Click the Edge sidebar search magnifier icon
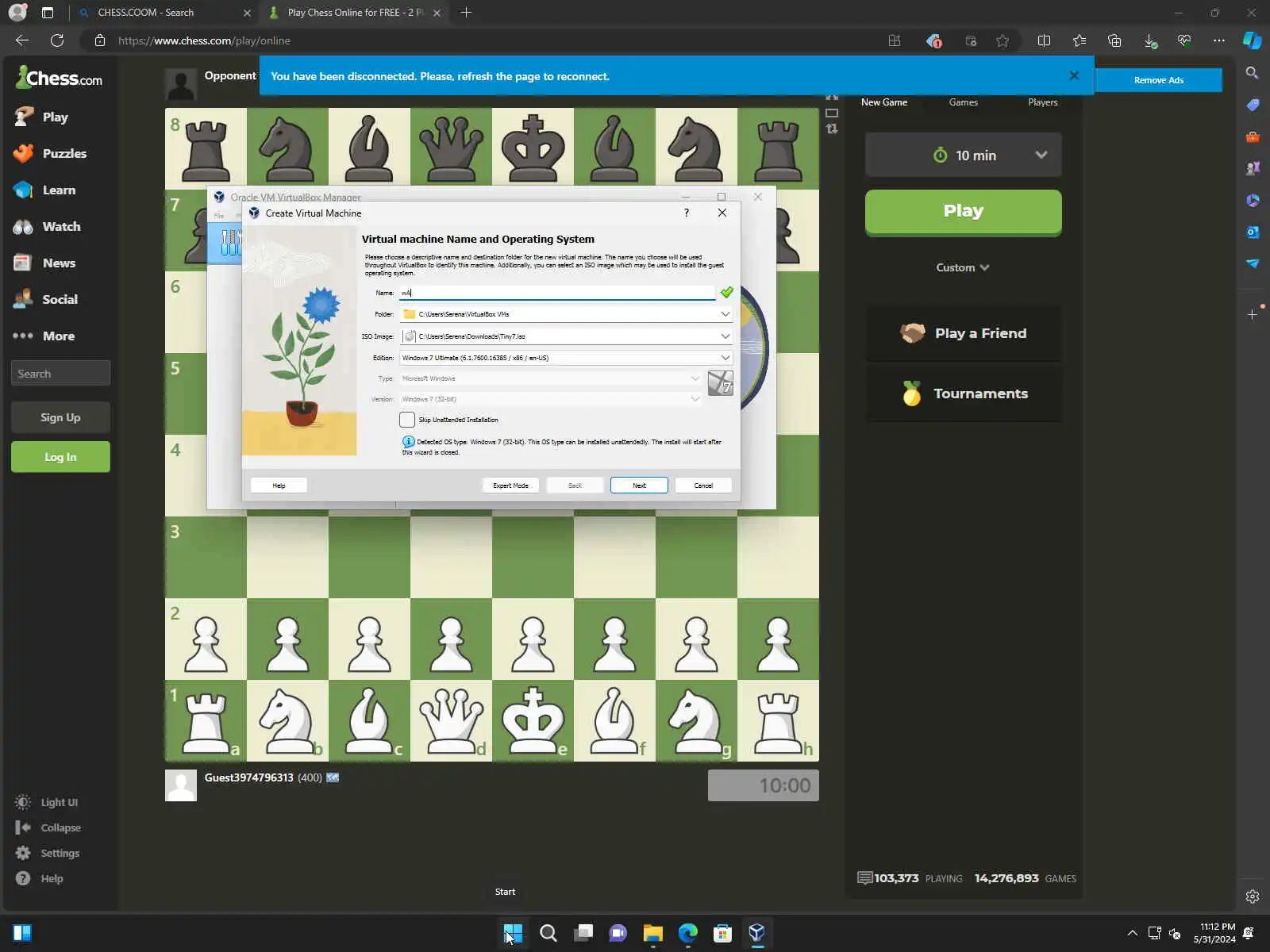1270x952 pixels. pyautogui.click(x=1253, y=73)
